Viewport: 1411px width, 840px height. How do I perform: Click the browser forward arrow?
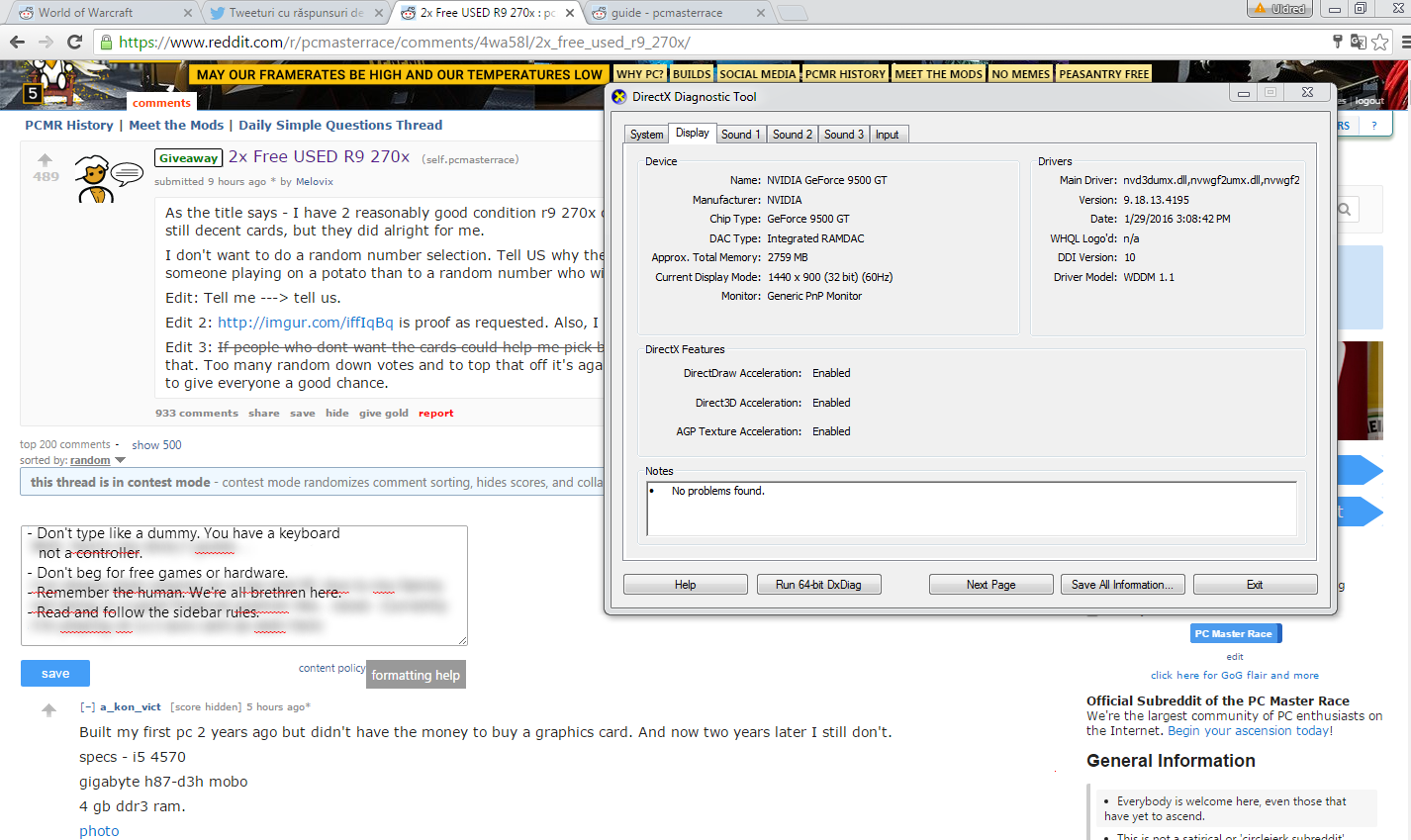click(x=46, y=42)
